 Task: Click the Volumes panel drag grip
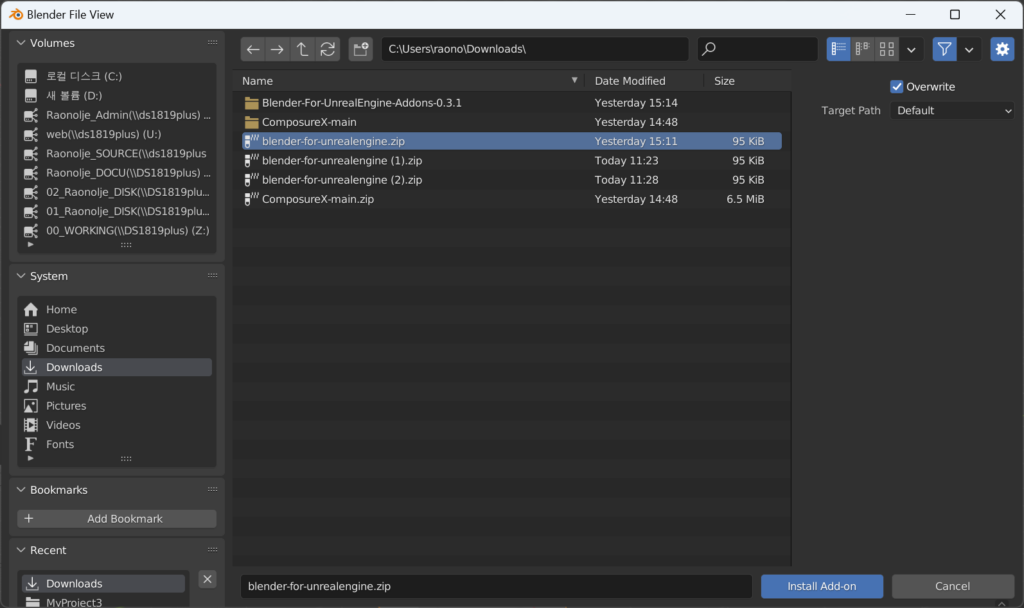[212, 42]
